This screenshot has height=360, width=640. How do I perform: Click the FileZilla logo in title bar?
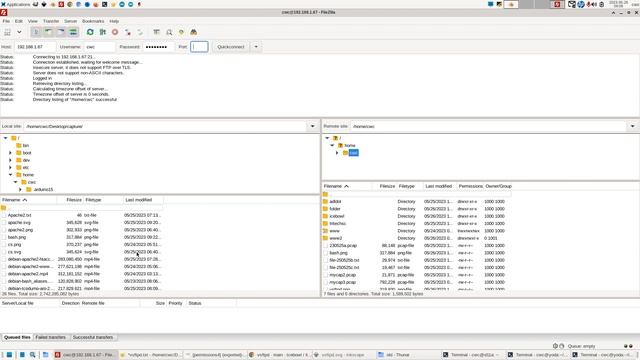pyautogui.click(x=4, y=13)
